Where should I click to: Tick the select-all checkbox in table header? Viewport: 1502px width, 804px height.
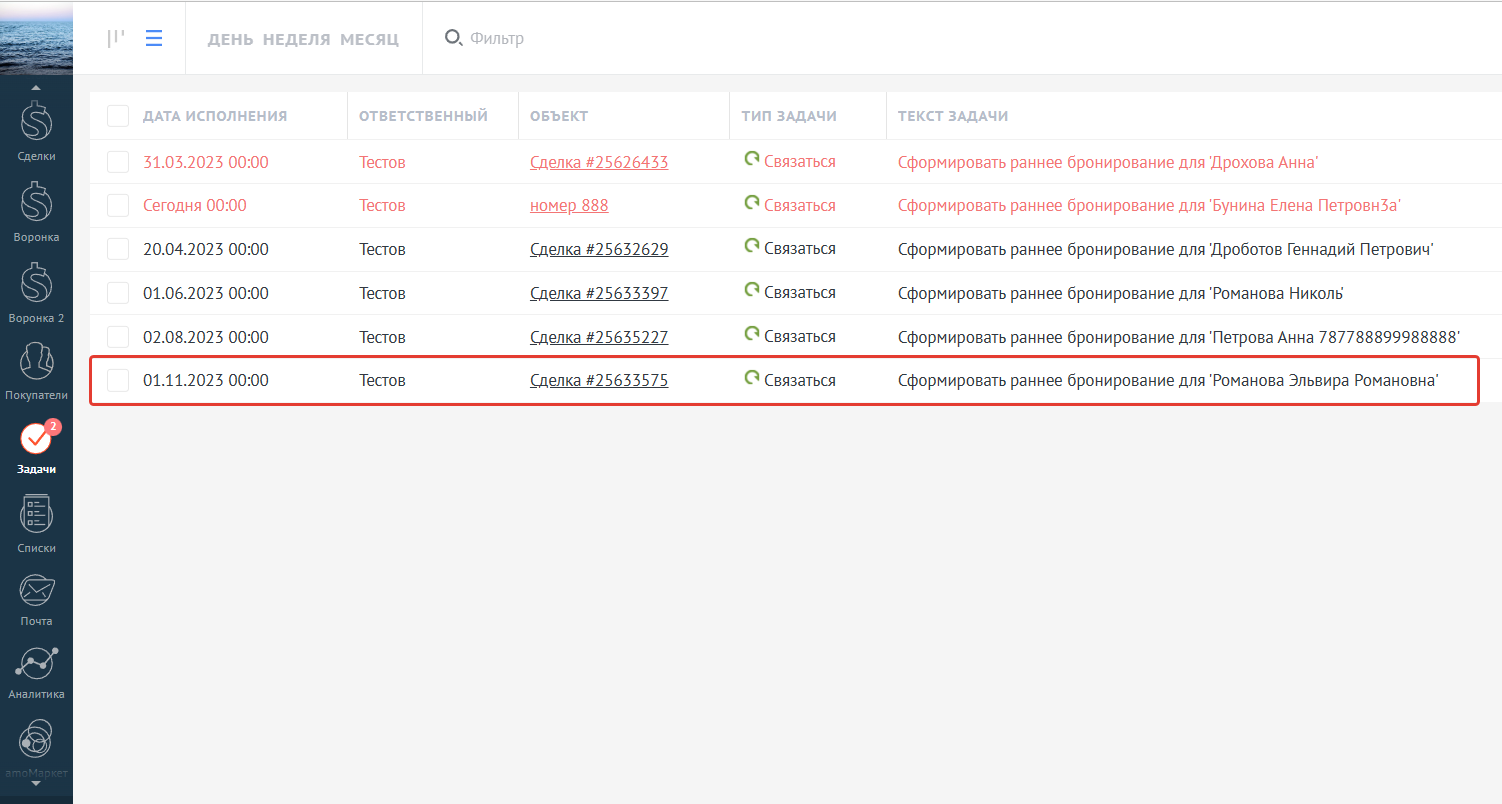tap(118, 116)
